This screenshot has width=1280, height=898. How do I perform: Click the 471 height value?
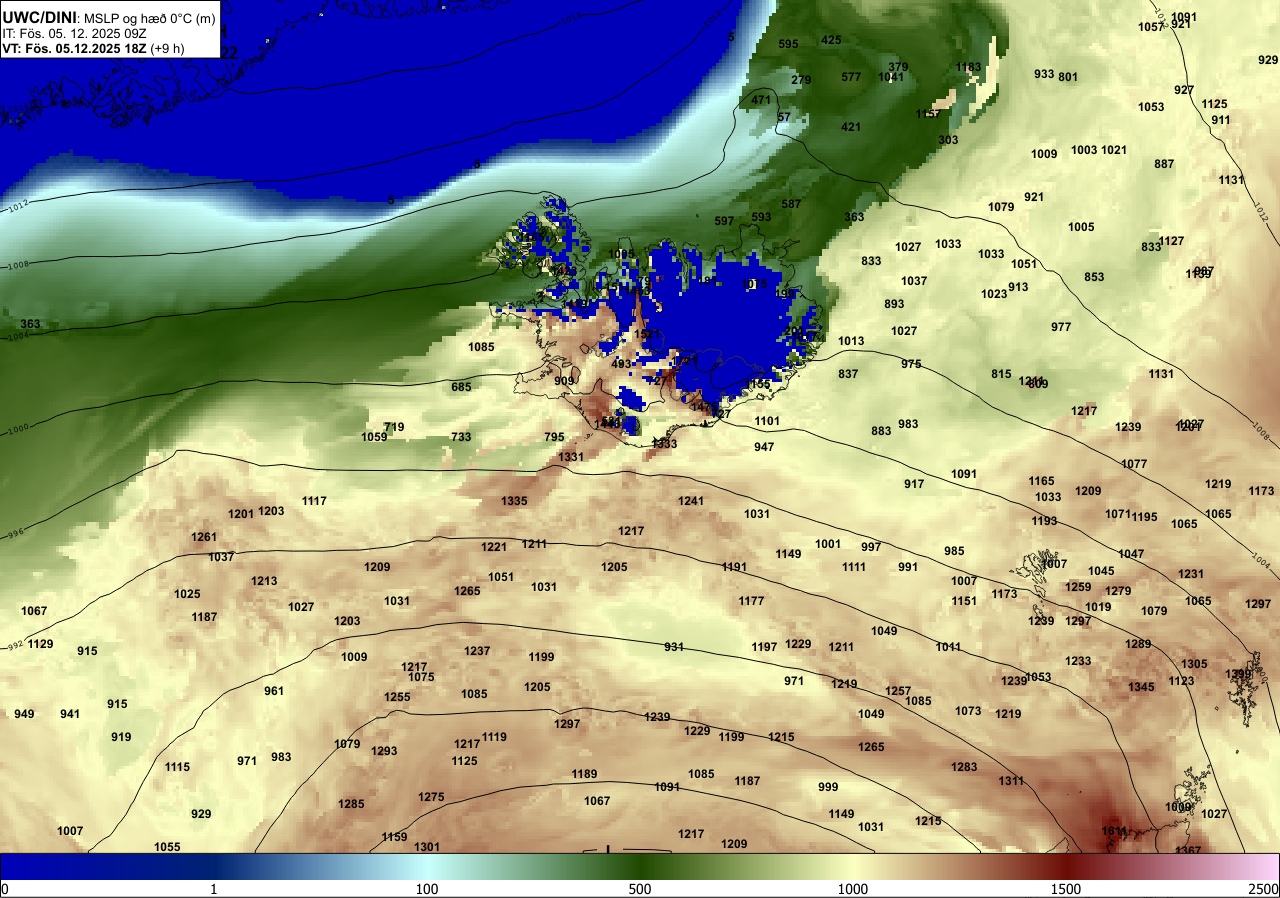coord(761,100)
